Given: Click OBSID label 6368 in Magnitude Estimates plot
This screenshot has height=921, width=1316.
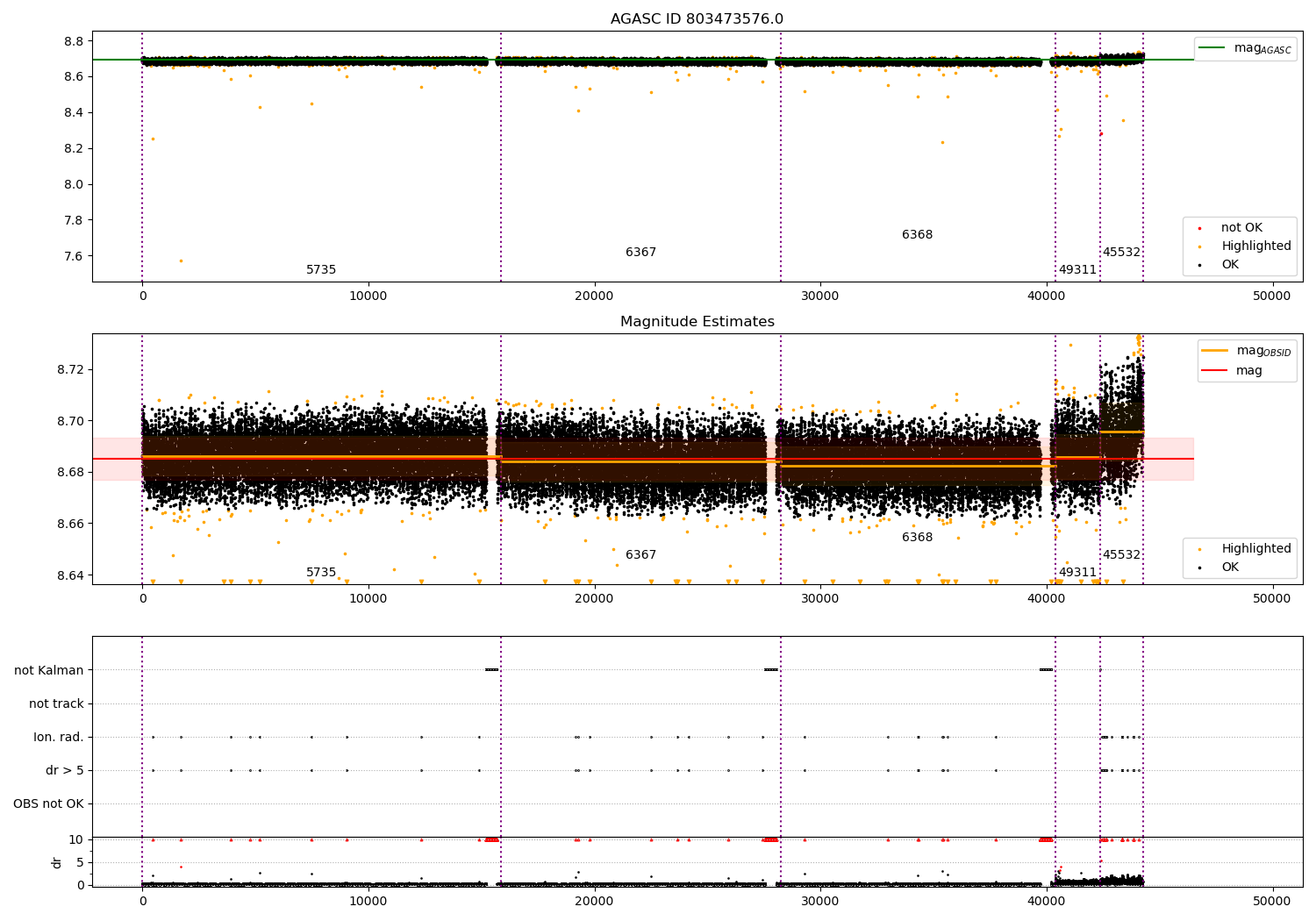Looking at the screenshot, I should coord(917,538).
